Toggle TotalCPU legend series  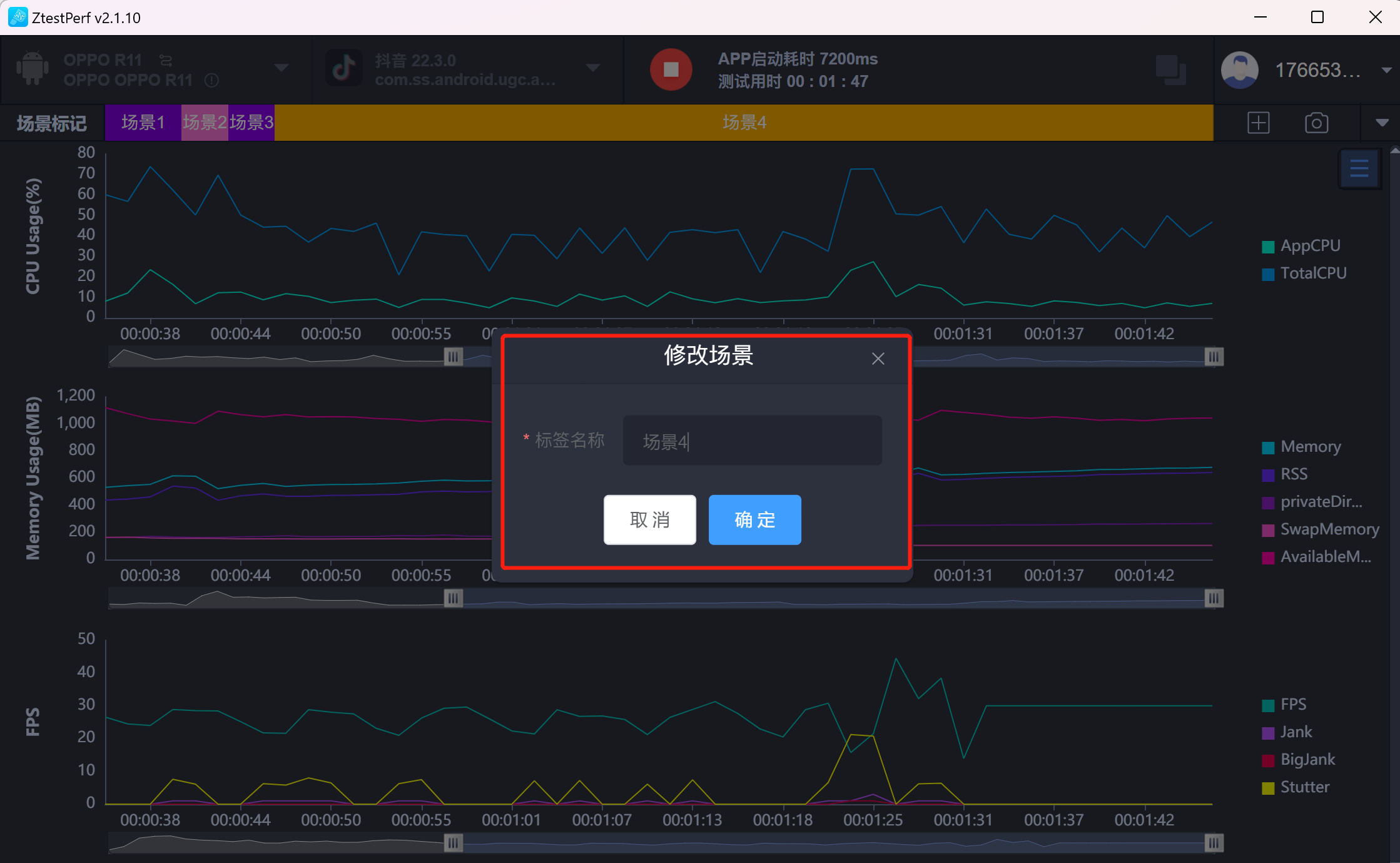pos(1305,273)
